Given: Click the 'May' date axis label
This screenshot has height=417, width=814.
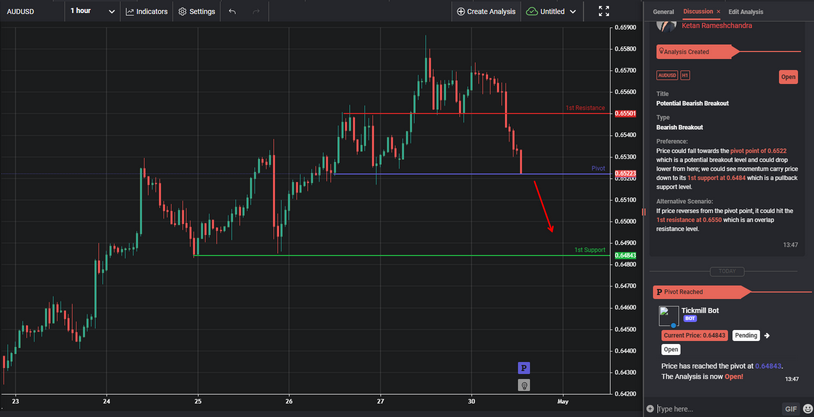Looking at the screenshot, I should pos(562,401).
